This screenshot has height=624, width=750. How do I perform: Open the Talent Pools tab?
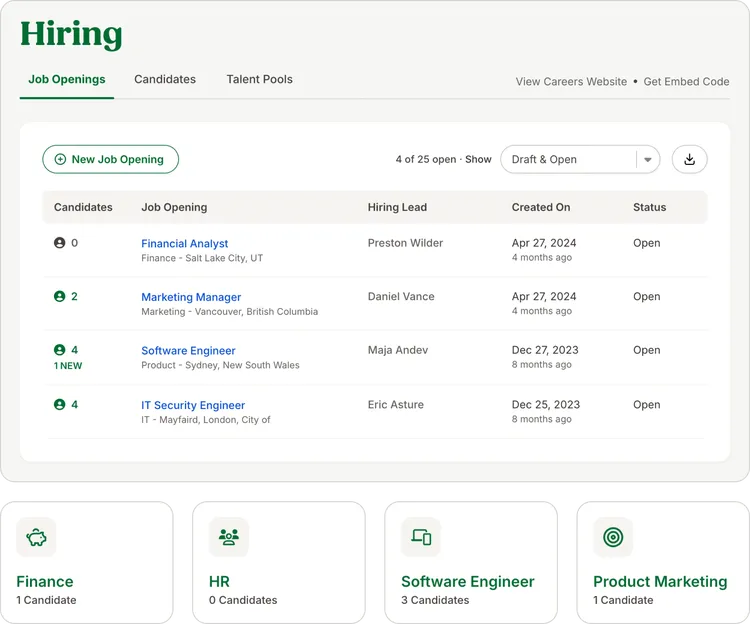coord(259,79)
